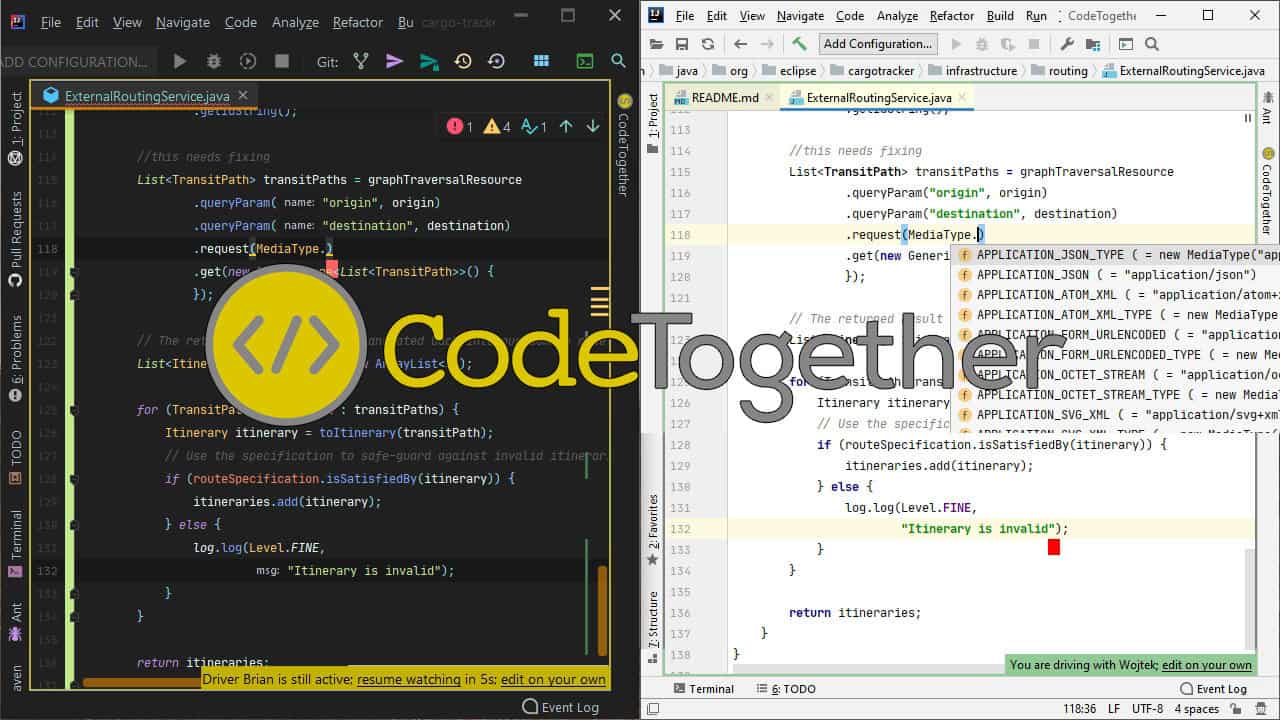Click cargotracker breadcrumb in light window

875,71
